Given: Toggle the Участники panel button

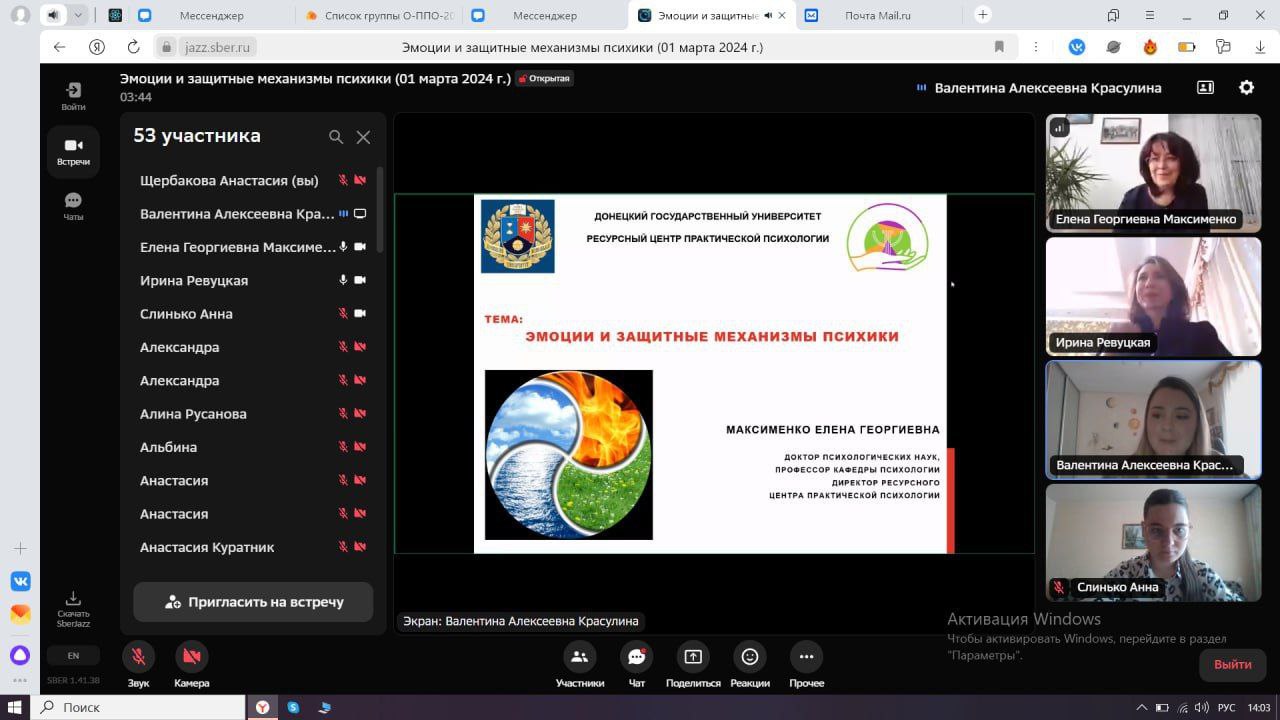Looking at the screenshot, I should pyautogui.click(x=579, y=657).
